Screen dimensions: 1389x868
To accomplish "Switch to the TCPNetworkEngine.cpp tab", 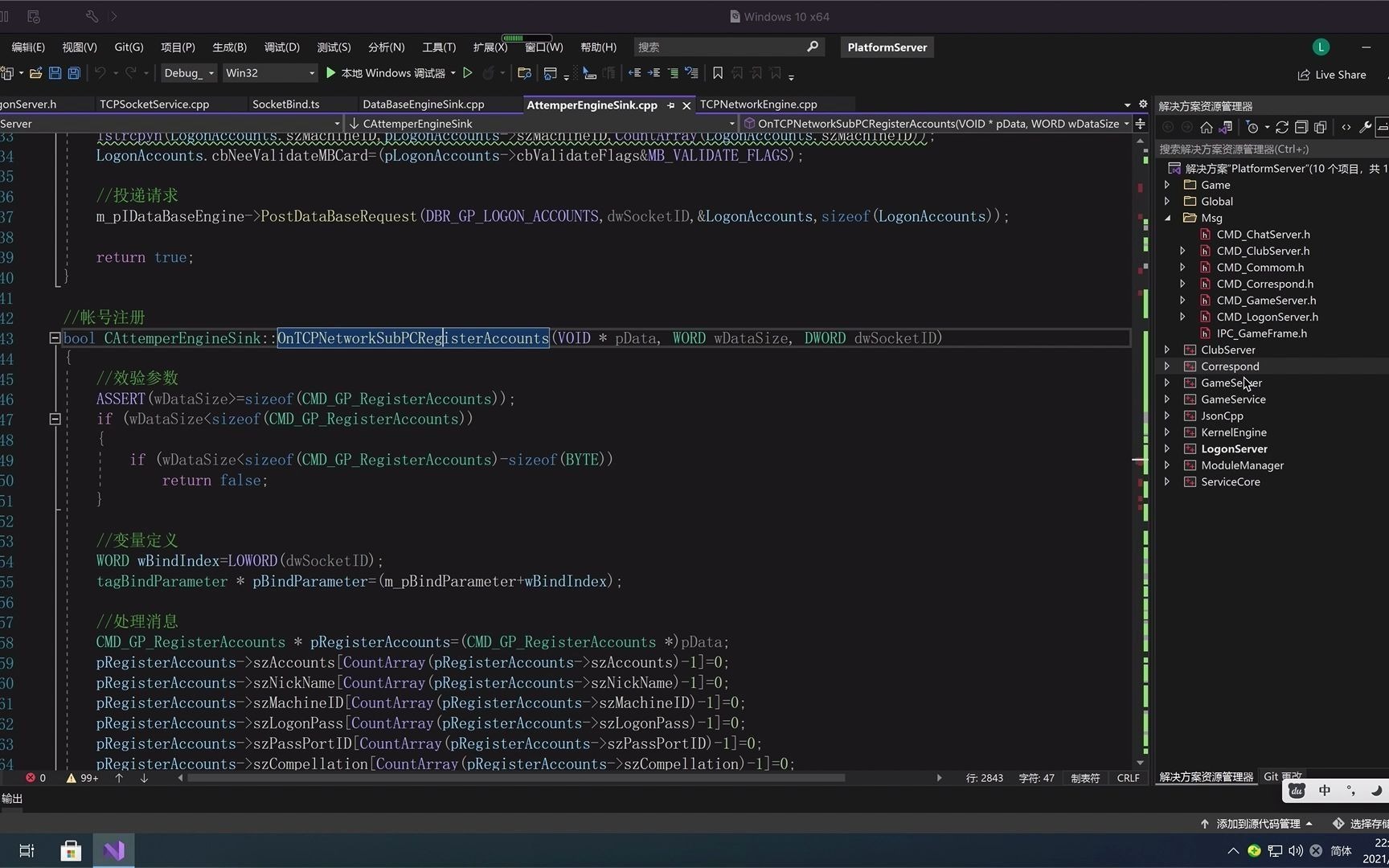I will coord(757,104).
